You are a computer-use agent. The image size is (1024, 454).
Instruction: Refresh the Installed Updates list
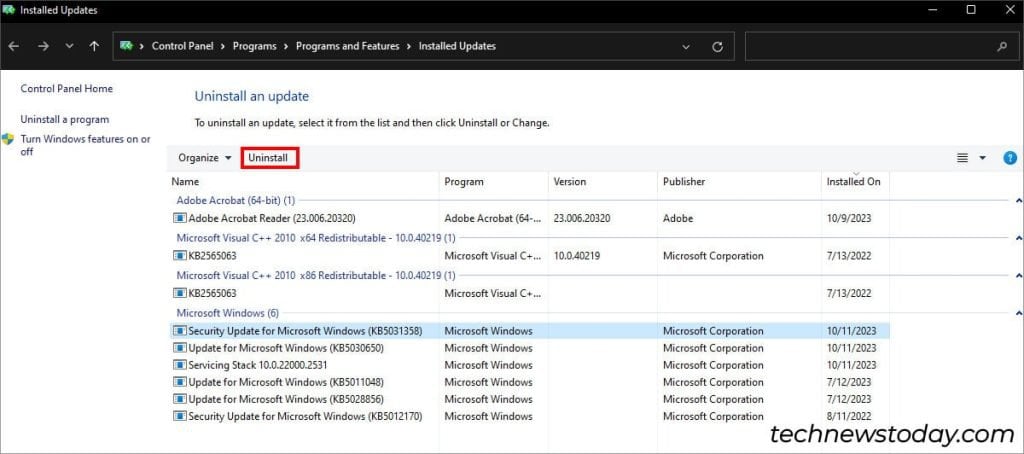click(x=717, y=47)
